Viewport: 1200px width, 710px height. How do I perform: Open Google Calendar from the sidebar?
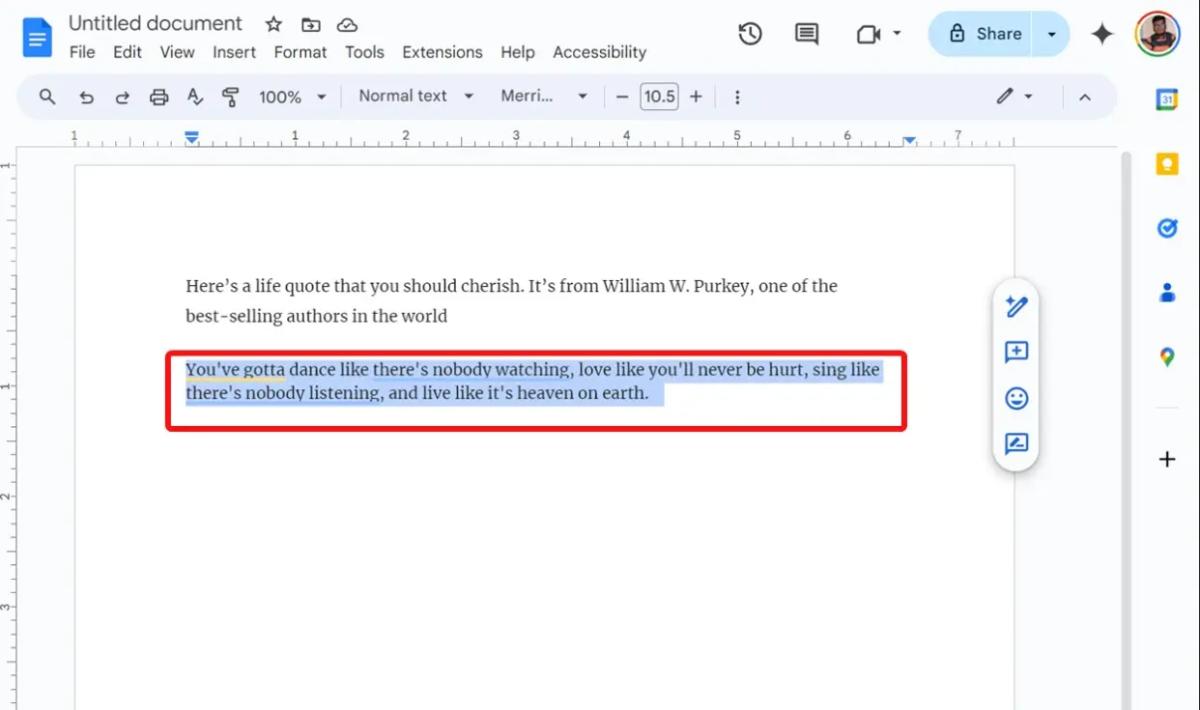pyautogui.click(x=1167, y=100)
